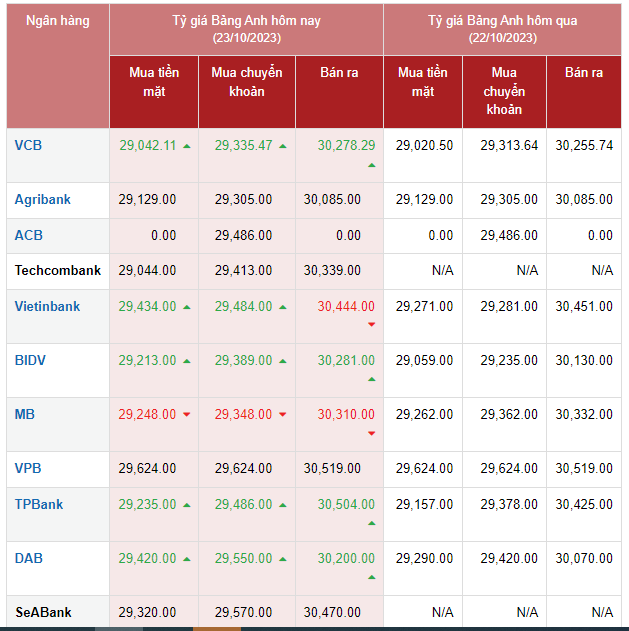Screen dimensions: 629x631
Task: Click the "Ngân hàng" column header
Action: point(57,21)
